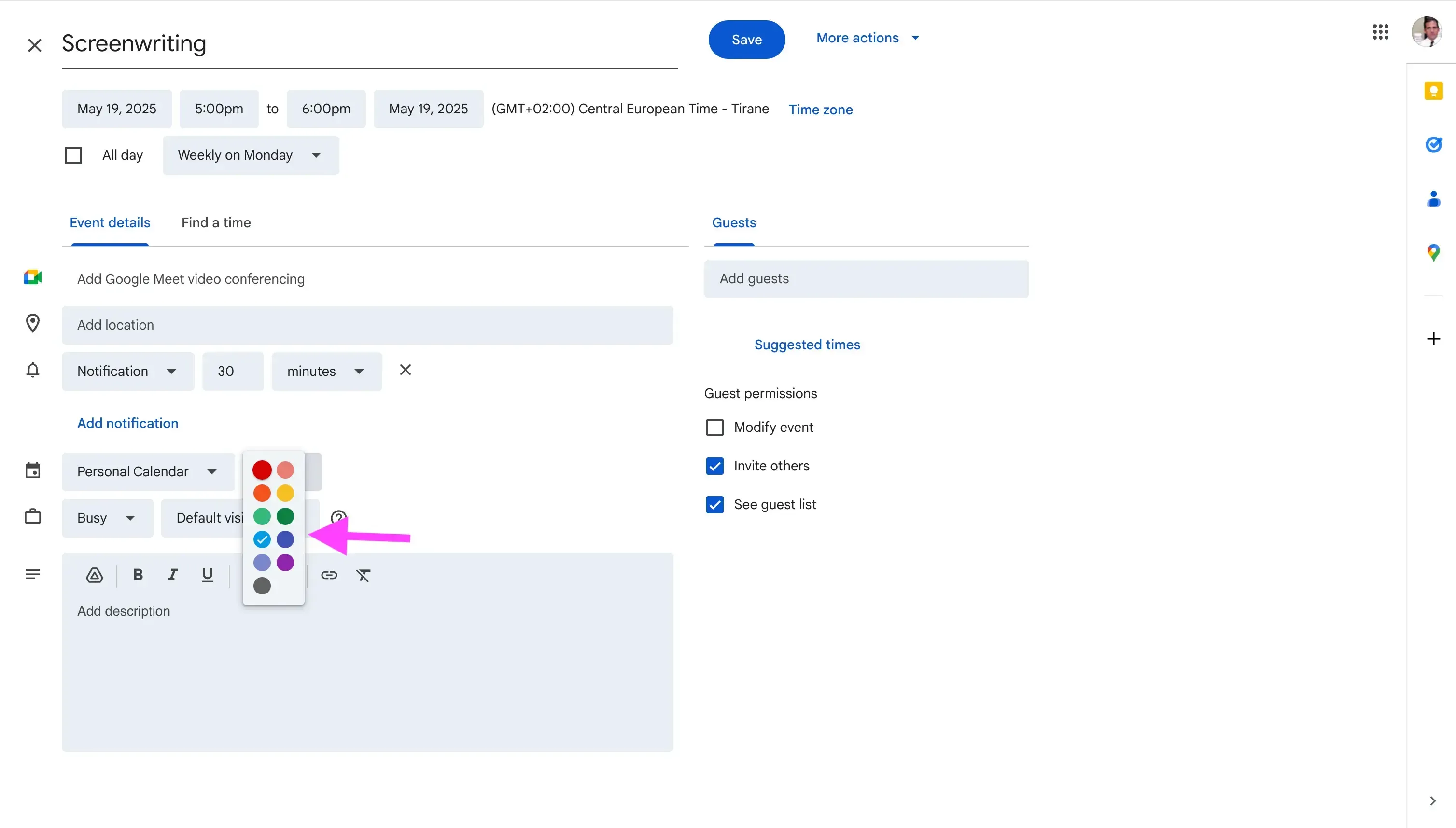This screenshot has width=1456, height=828.
Task: Open the More actions menu
Action: pyautogui.click(x=867, y=38)
